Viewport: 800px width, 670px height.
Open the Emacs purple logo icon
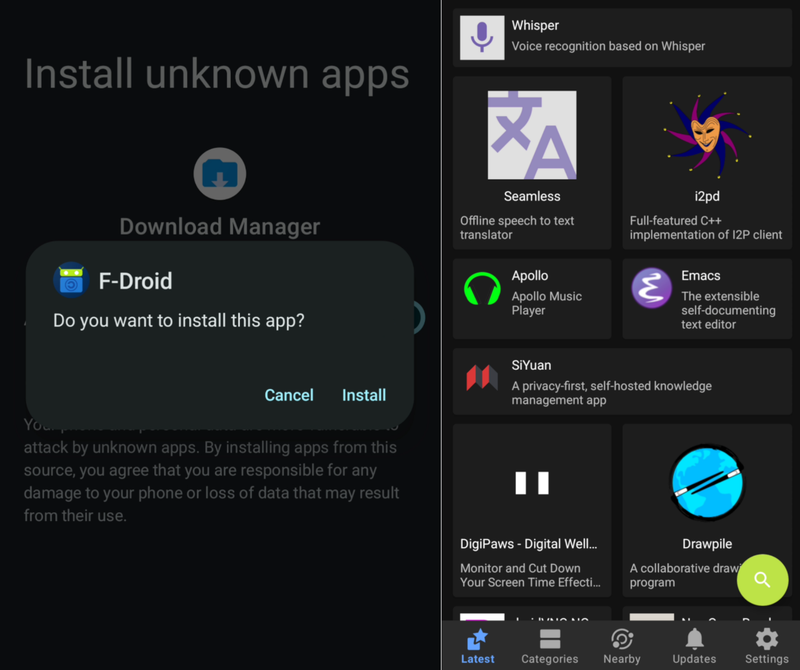[652, 289]
